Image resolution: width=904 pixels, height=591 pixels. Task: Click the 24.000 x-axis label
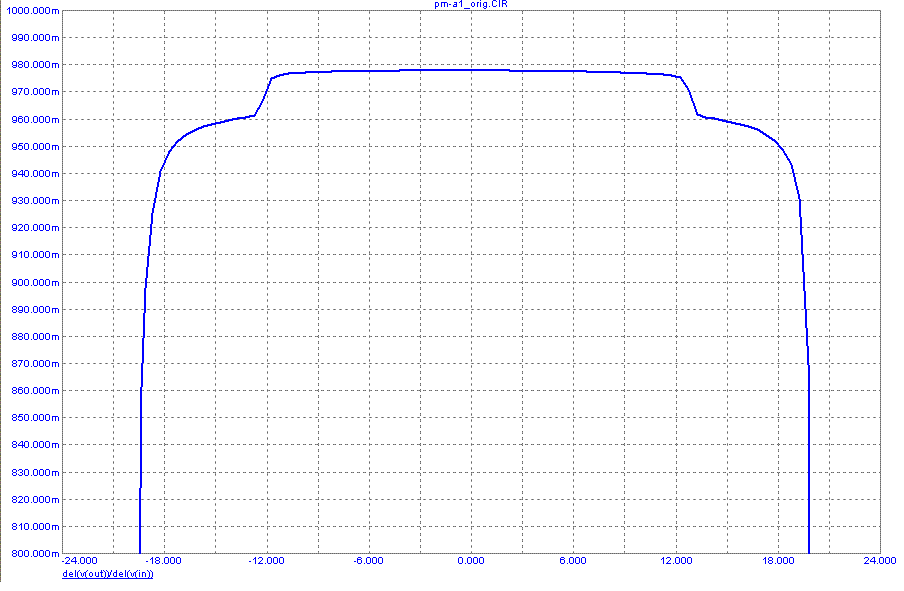880,561
